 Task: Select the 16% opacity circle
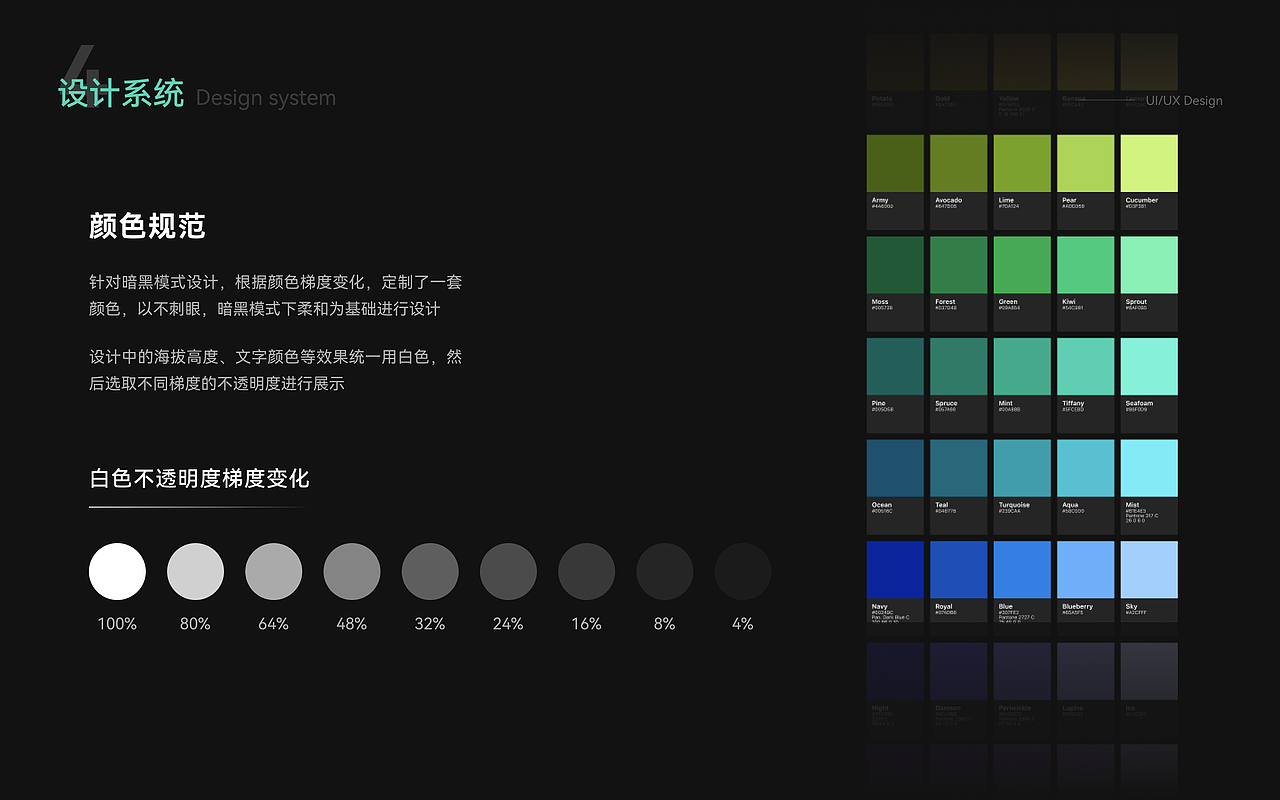(x=586, y=572)
